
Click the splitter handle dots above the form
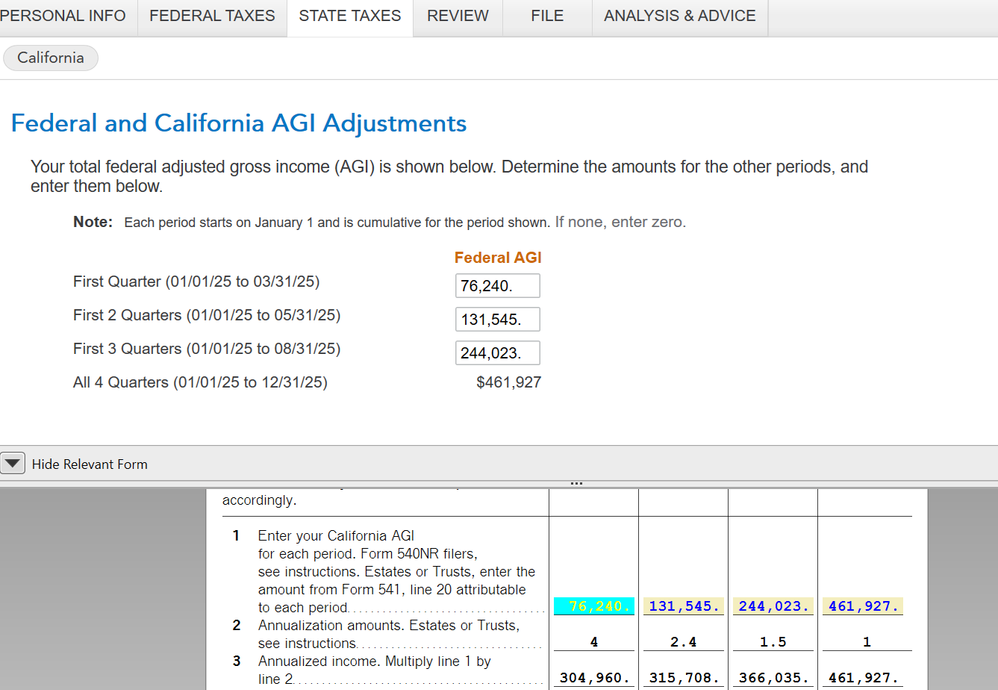coord(576,483)
